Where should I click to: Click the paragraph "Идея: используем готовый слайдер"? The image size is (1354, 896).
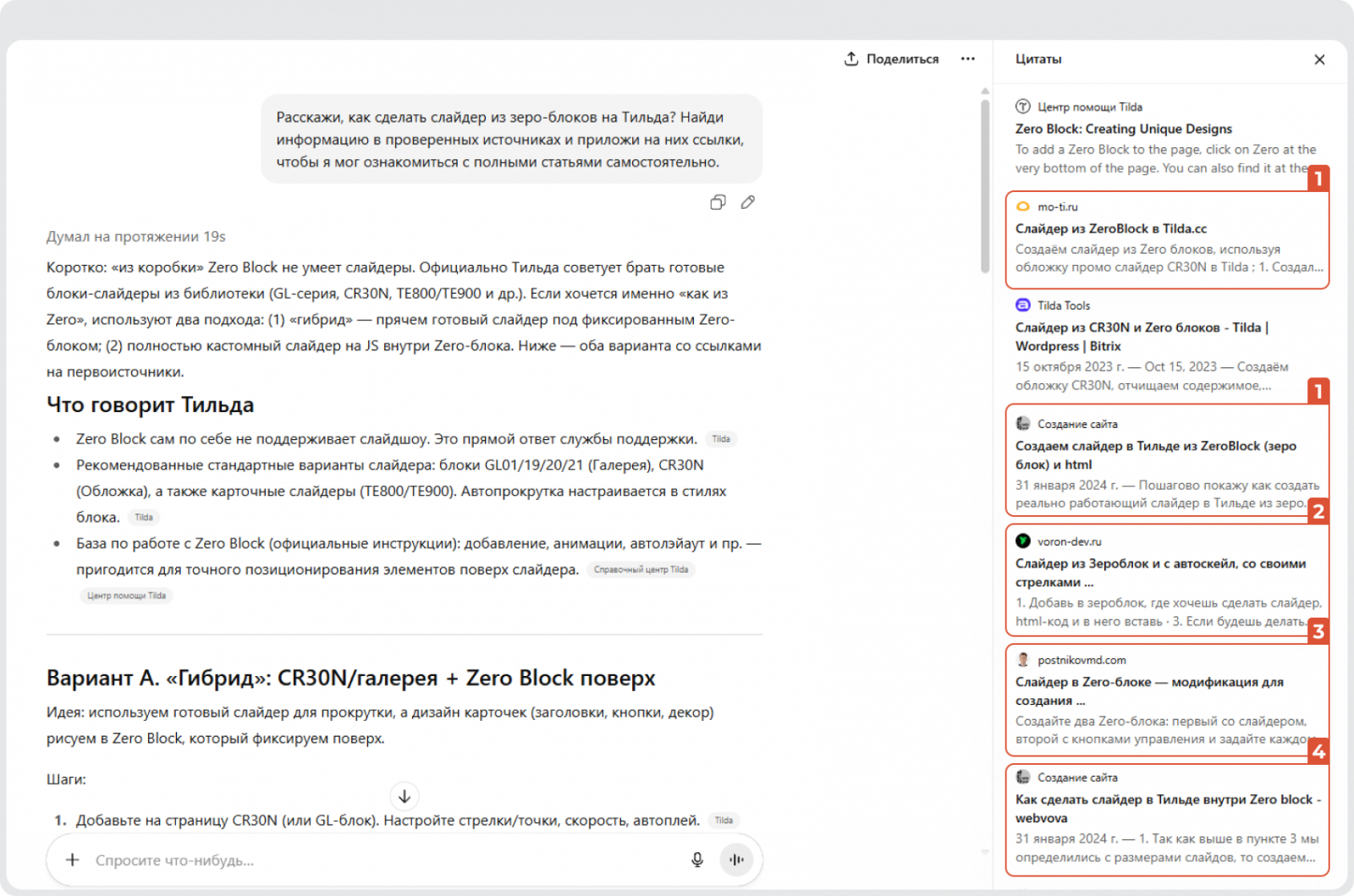[380, 725]
